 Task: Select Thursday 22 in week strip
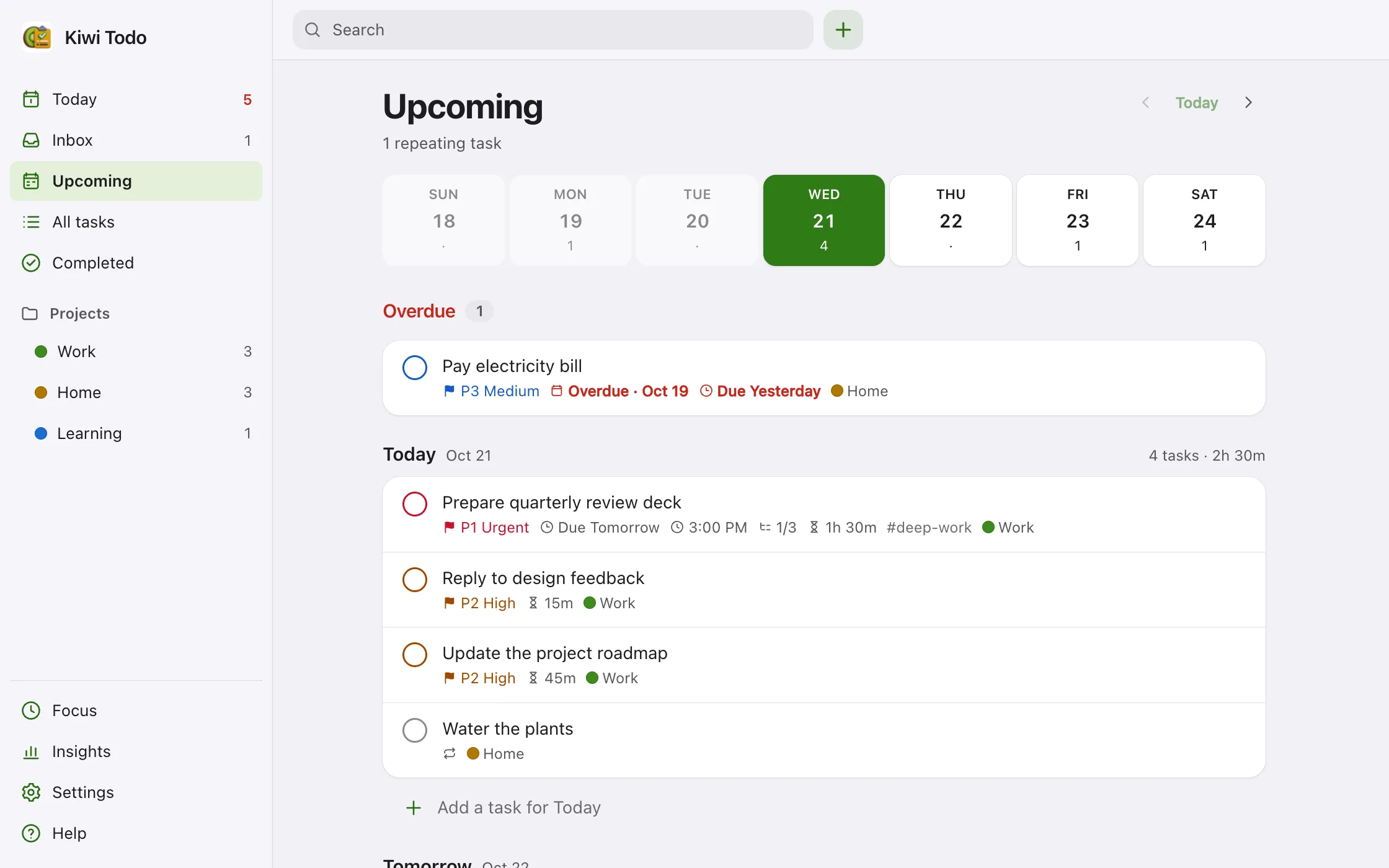[951, 220]
